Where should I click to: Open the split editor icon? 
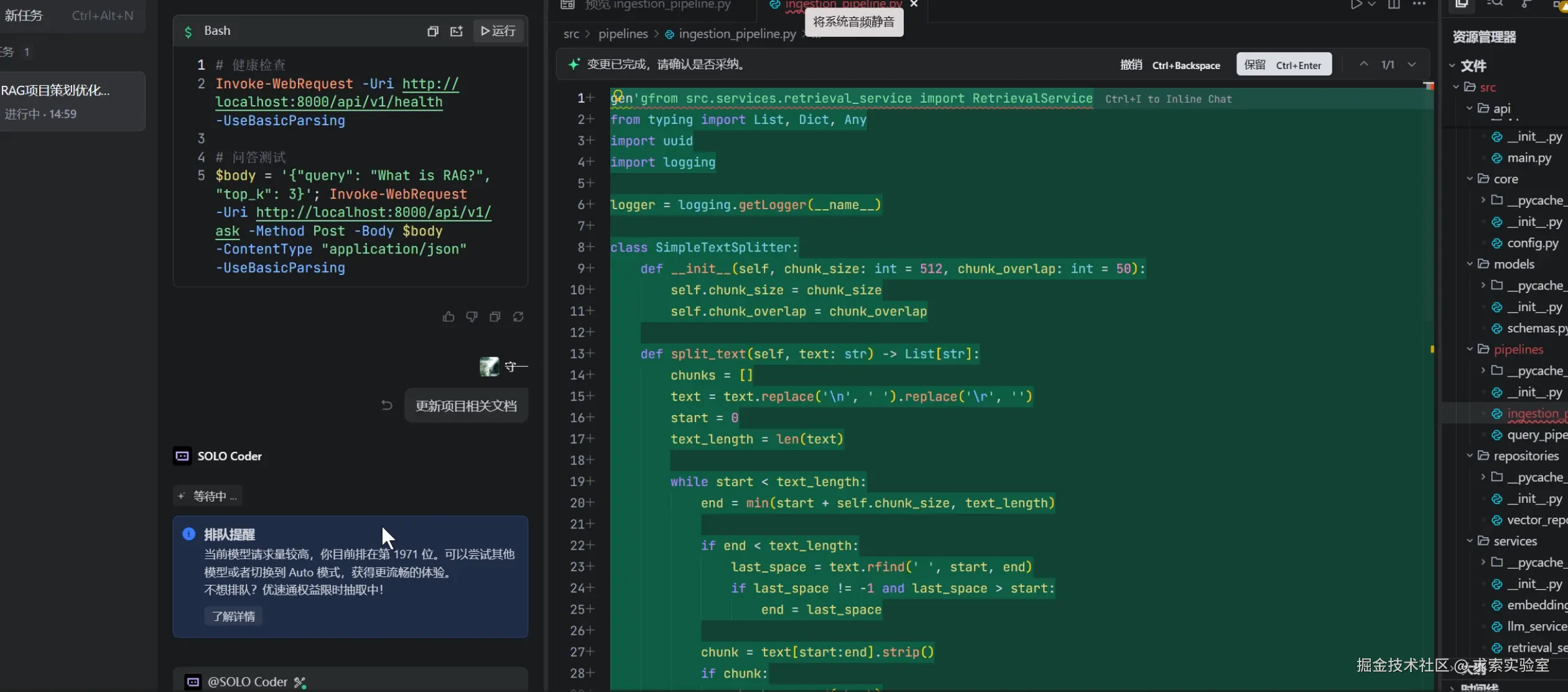pyautogui.click(x=1394, y=5)
